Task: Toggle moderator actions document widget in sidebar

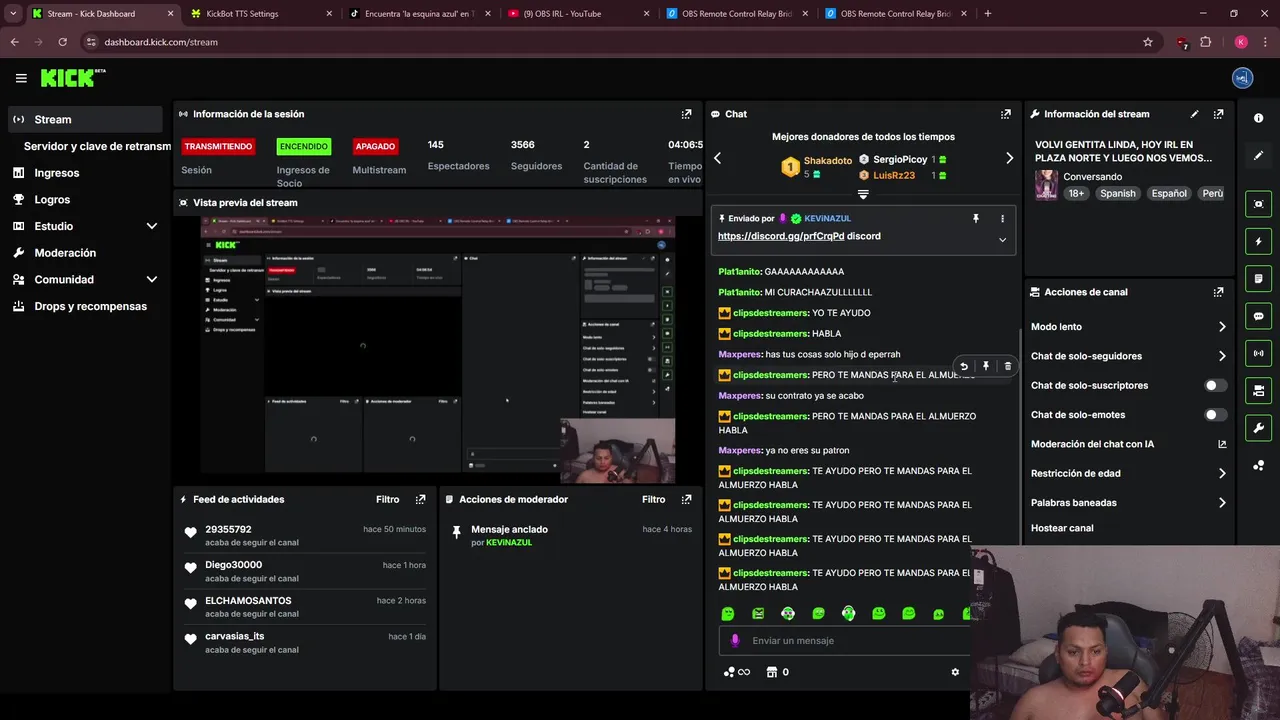Action: 1258,278
